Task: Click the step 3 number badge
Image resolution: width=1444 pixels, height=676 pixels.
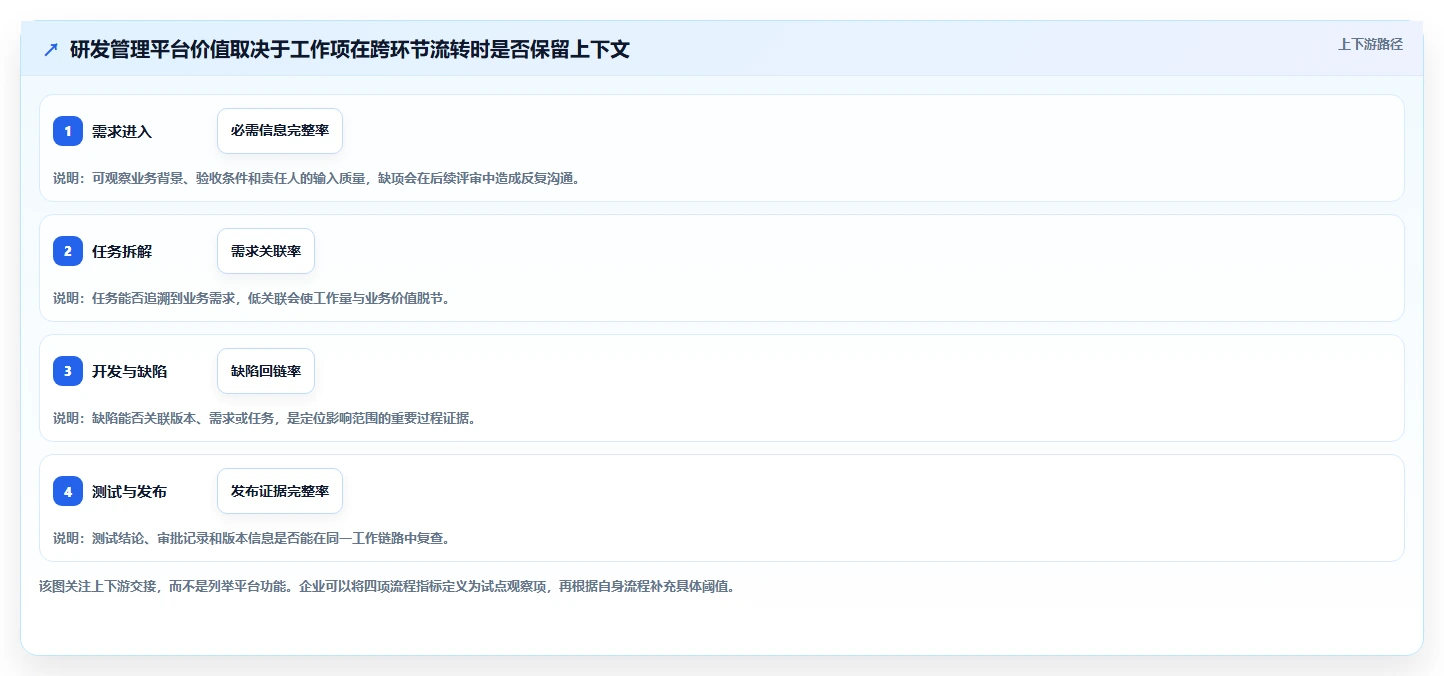Action: pyautogui.click(x=68, y=371)
